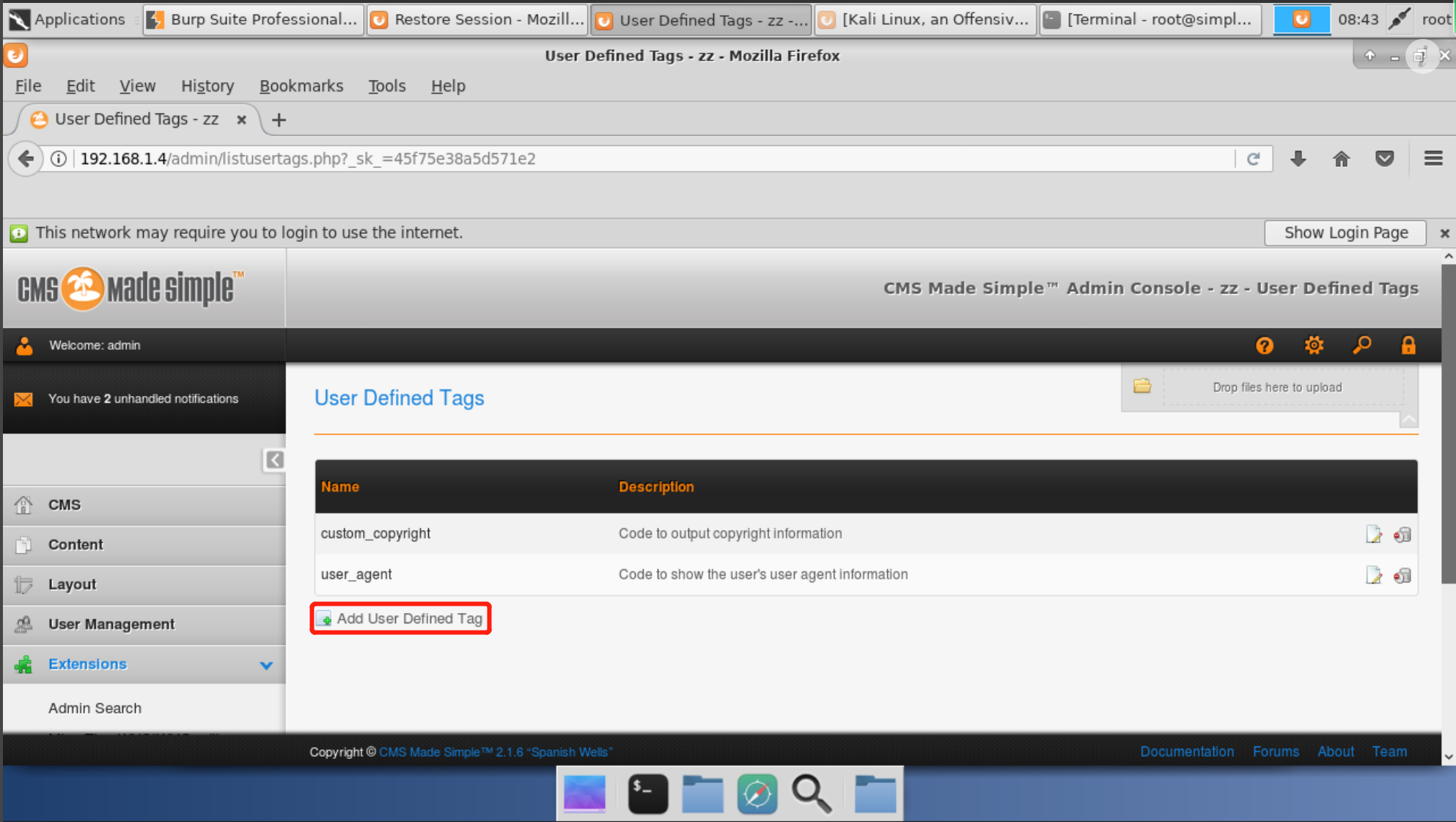Edit the custom_copyright tag

pos(1373,535)
